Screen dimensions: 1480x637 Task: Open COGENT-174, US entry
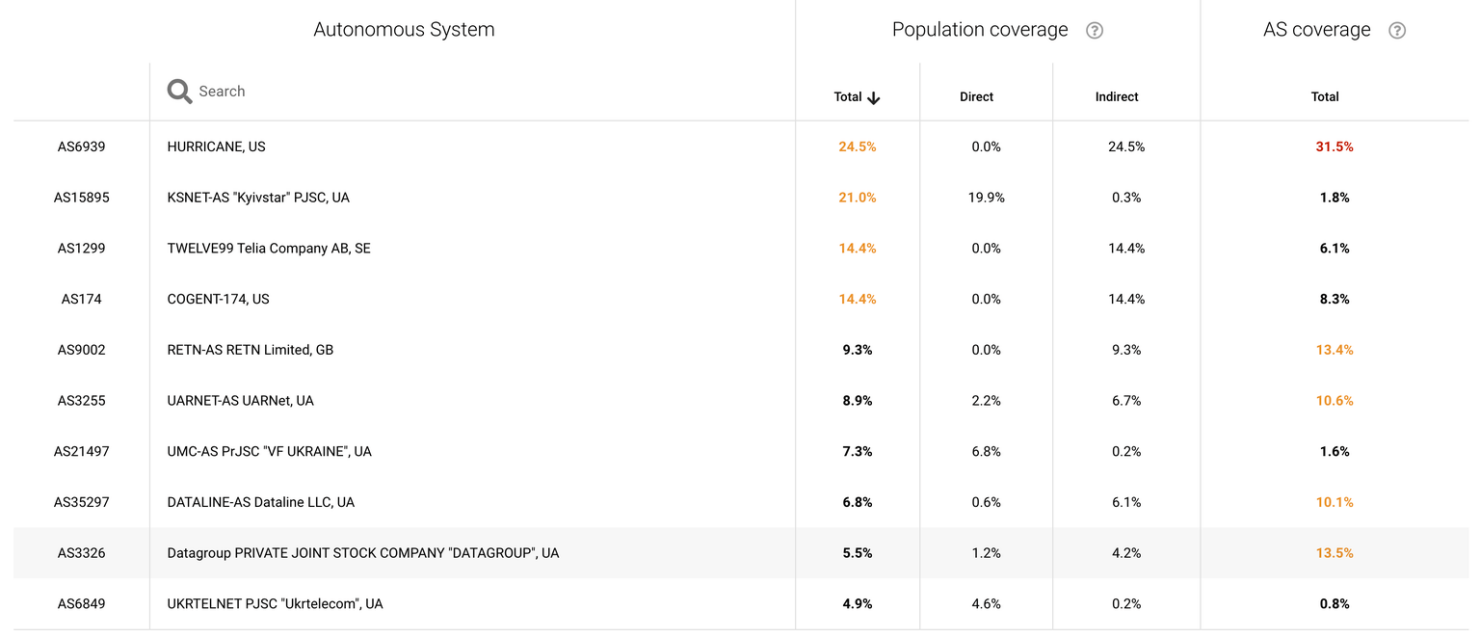point(218,299)
